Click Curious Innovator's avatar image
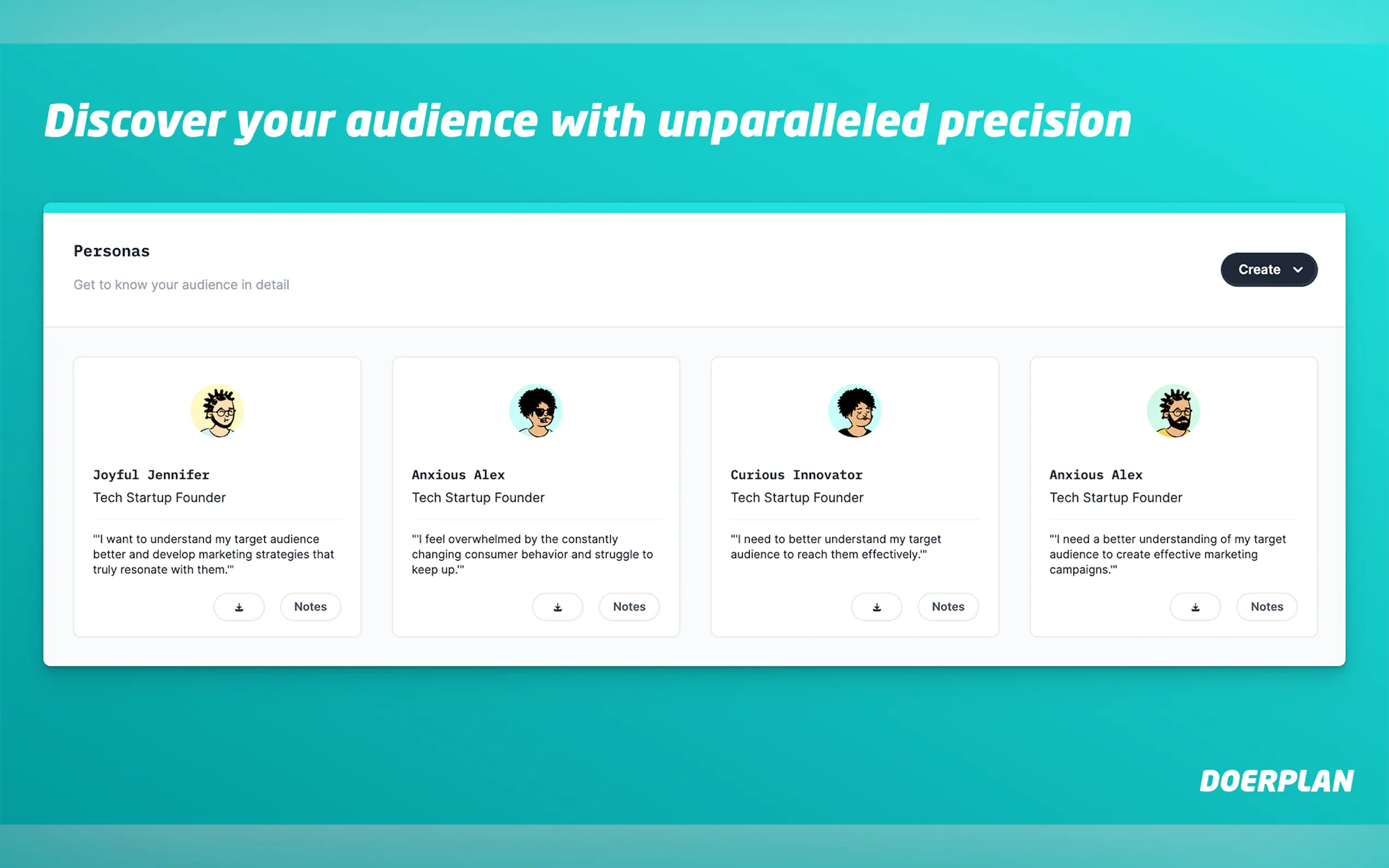The width and height of the screenshot is (1389, 868). coord(854,411)
